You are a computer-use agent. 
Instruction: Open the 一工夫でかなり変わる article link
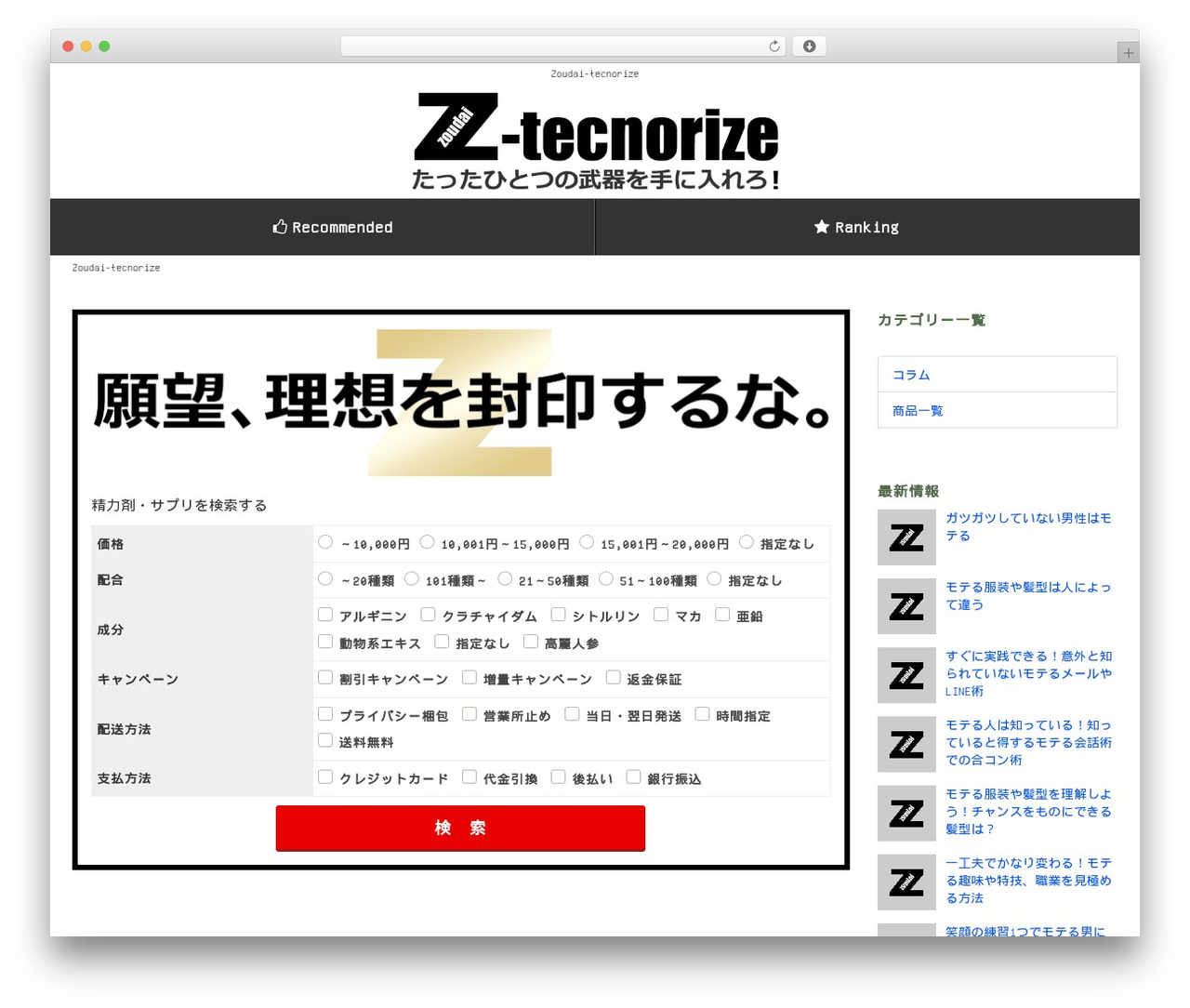[1028, 881]
